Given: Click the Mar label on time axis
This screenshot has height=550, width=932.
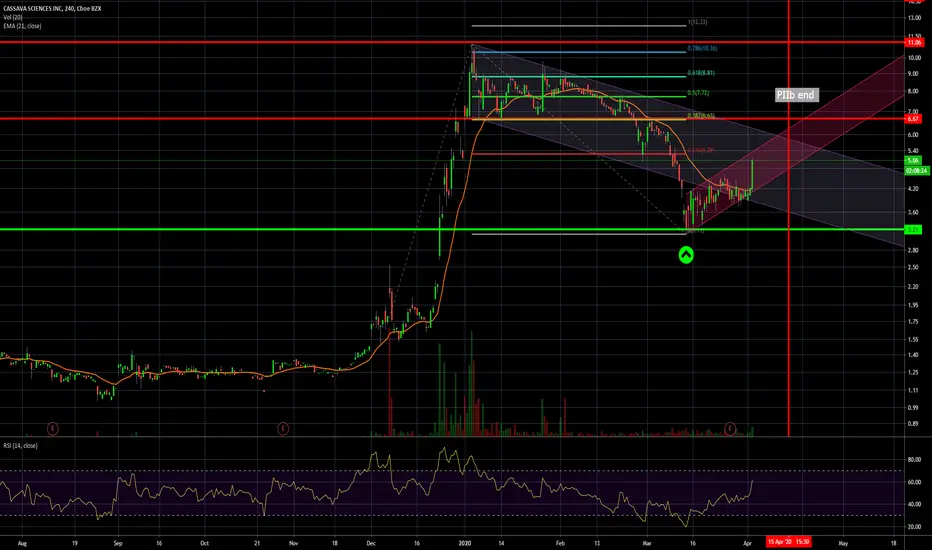Looking at the screenshot, I should coord(647,543).
